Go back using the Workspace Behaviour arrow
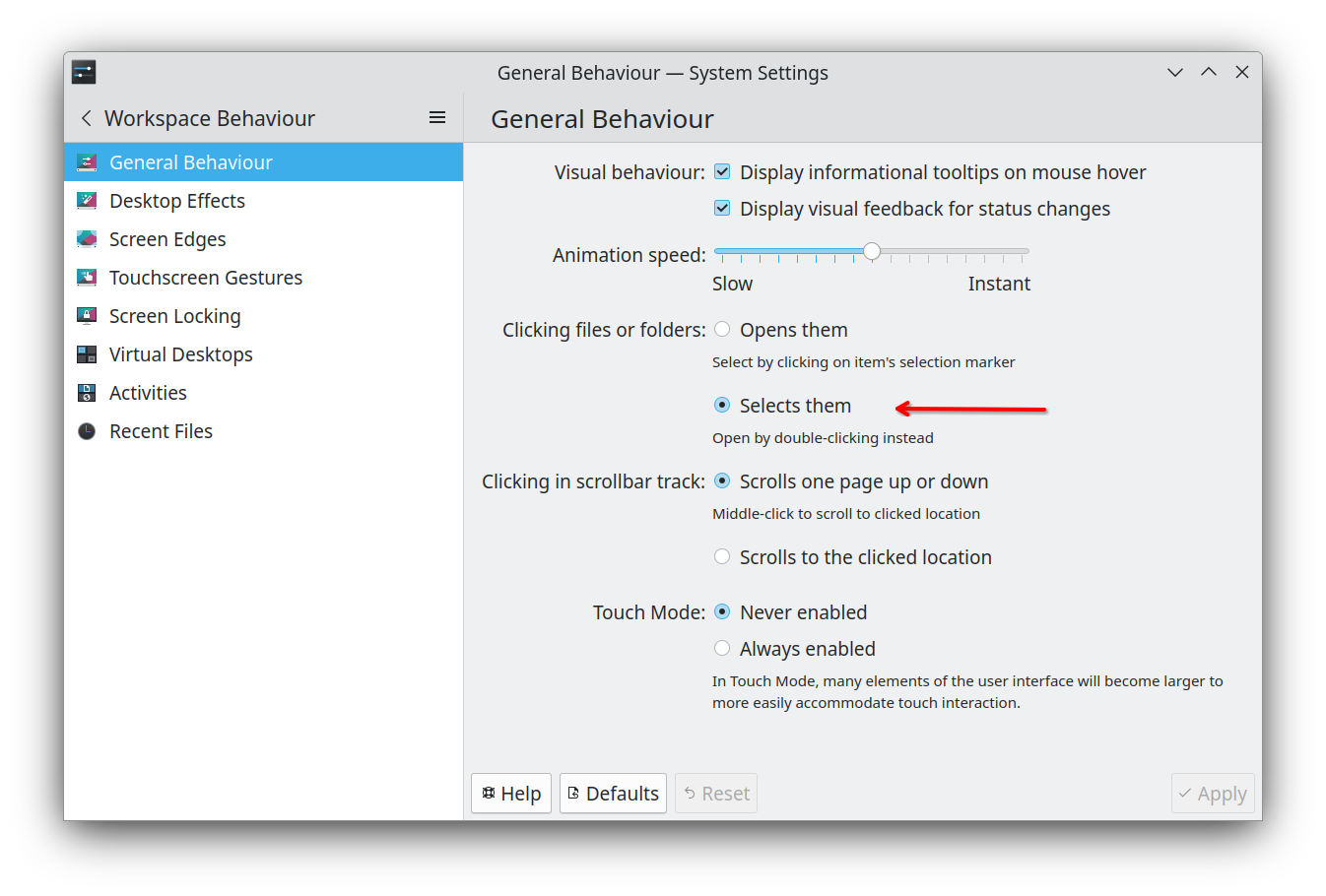1326x896 pixels. point(87,118)
